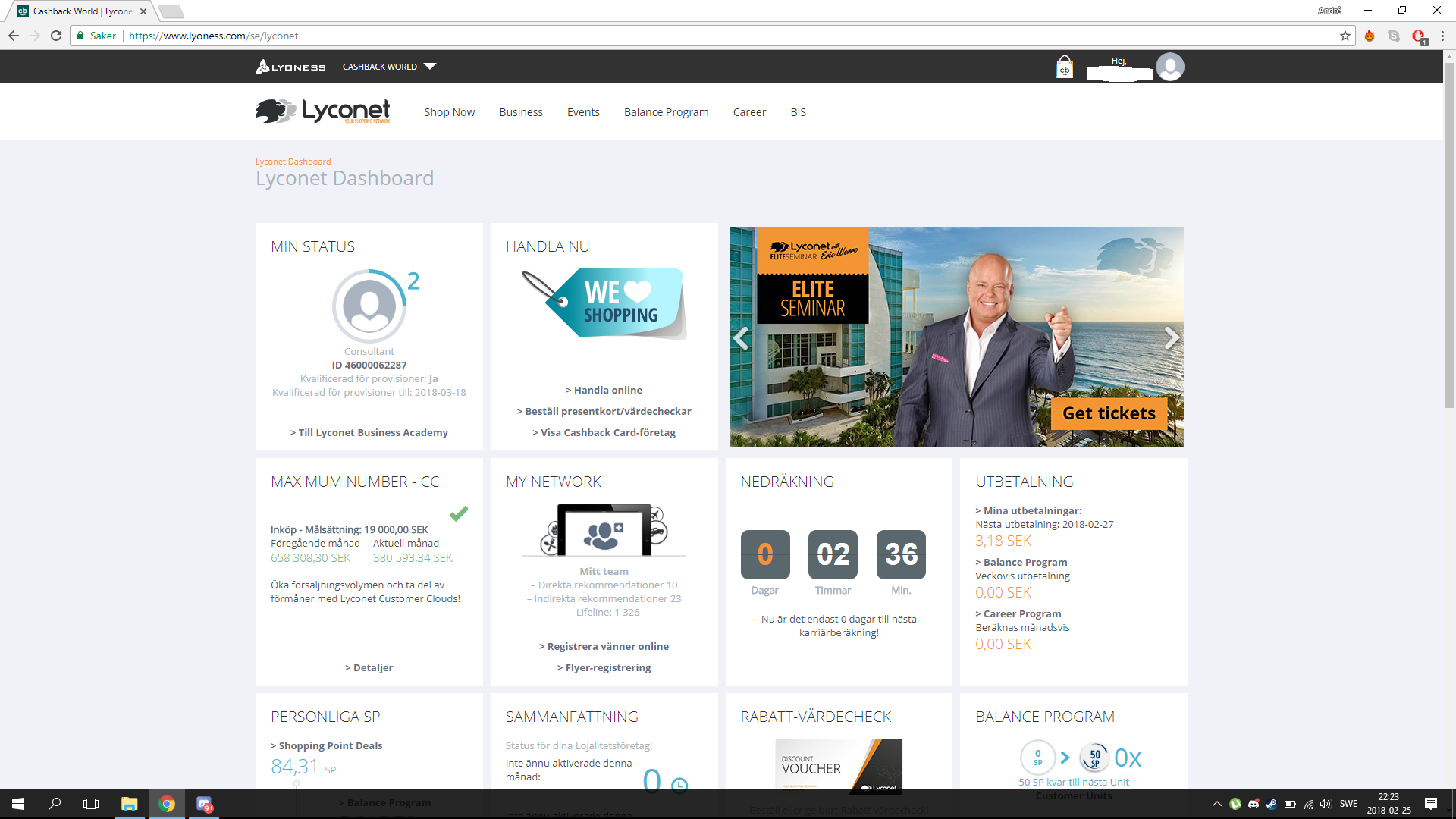Click profile avatar in Min Status card
Screen dimensions: 1456x819
point(369,306)
